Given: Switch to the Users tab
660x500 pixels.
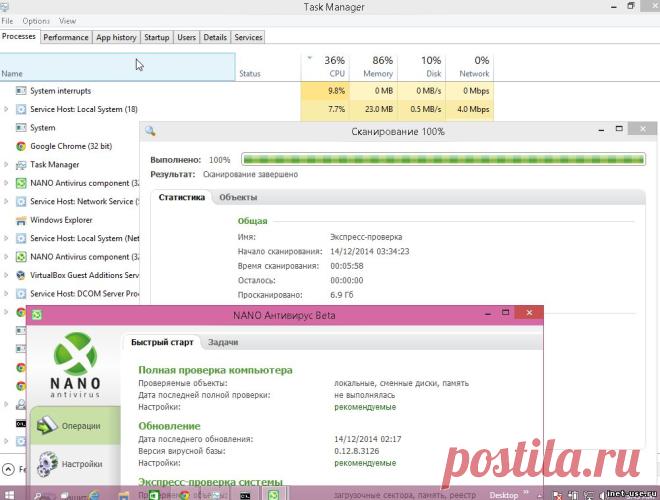Looking at the screenshot, I should point(186,37).
